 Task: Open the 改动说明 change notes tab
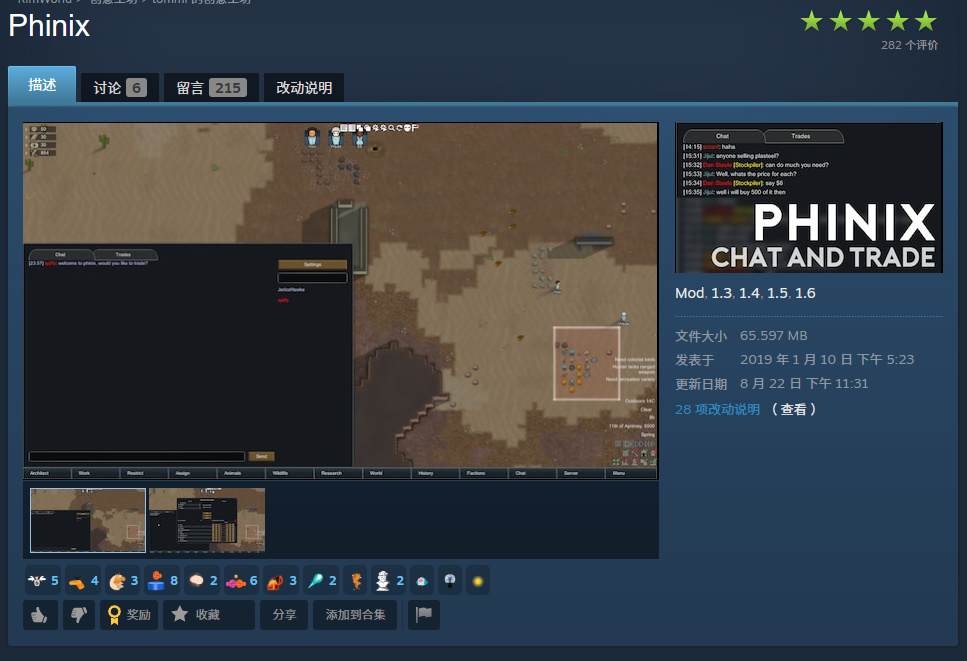coord(304,88)
